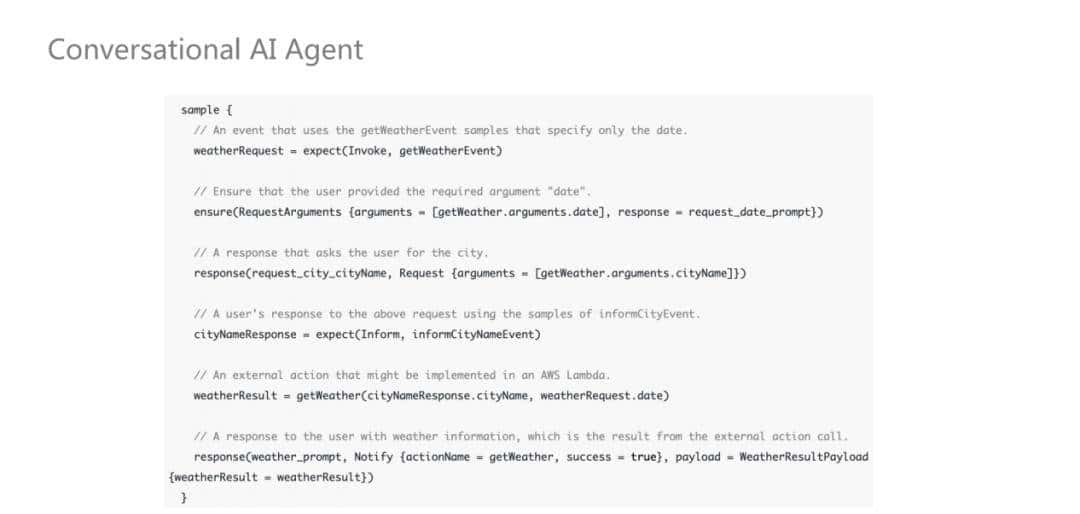Click the response(weather_prompt, Notify ...) line
This screenshot has height=514, width=1080.
530,457
